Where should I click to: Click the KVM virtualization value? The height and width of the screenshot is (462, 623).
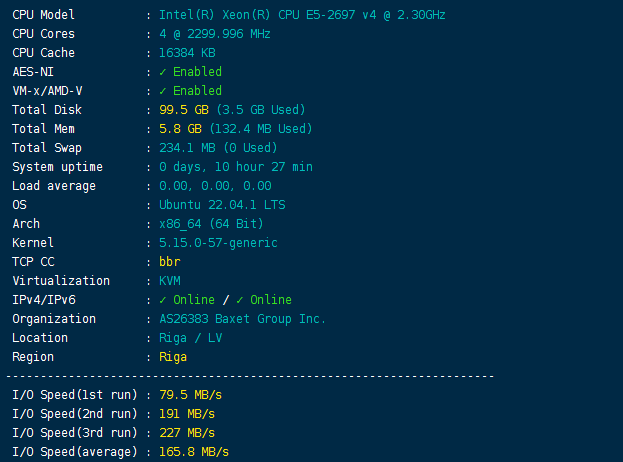pos(169,281)
